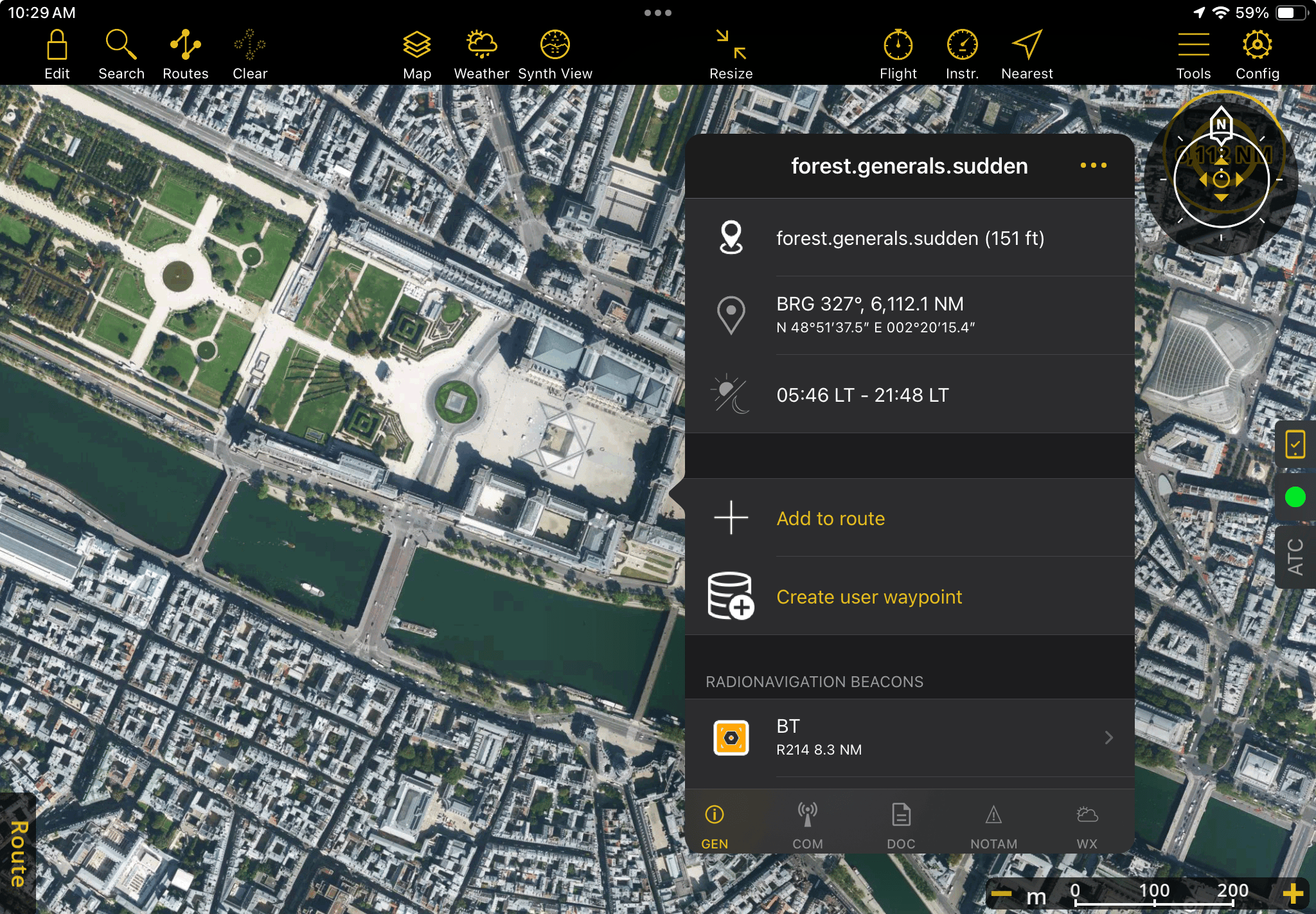The width and height of the screenshot is (1316, 914).
Task: Open the BT beacon details
Action: click(x=910, y=738)
